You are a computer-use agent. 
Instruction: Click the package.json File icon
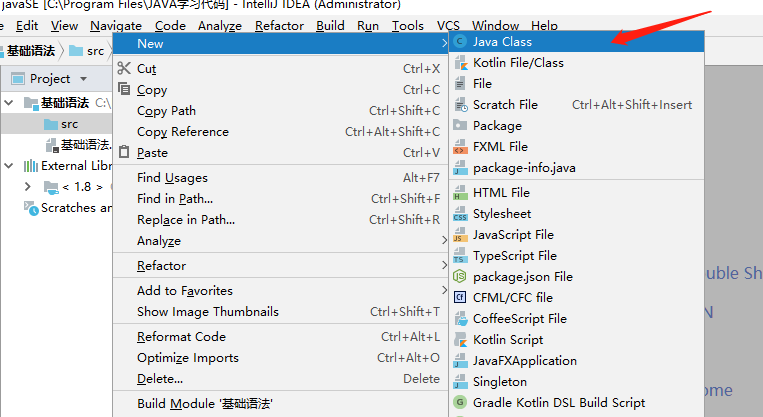[460, 276]
